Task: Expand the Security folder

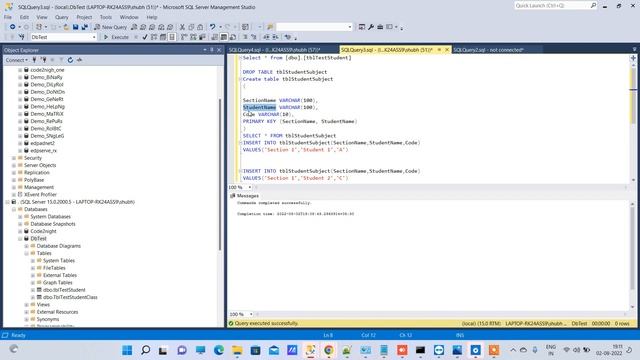Action: [14, 158]
